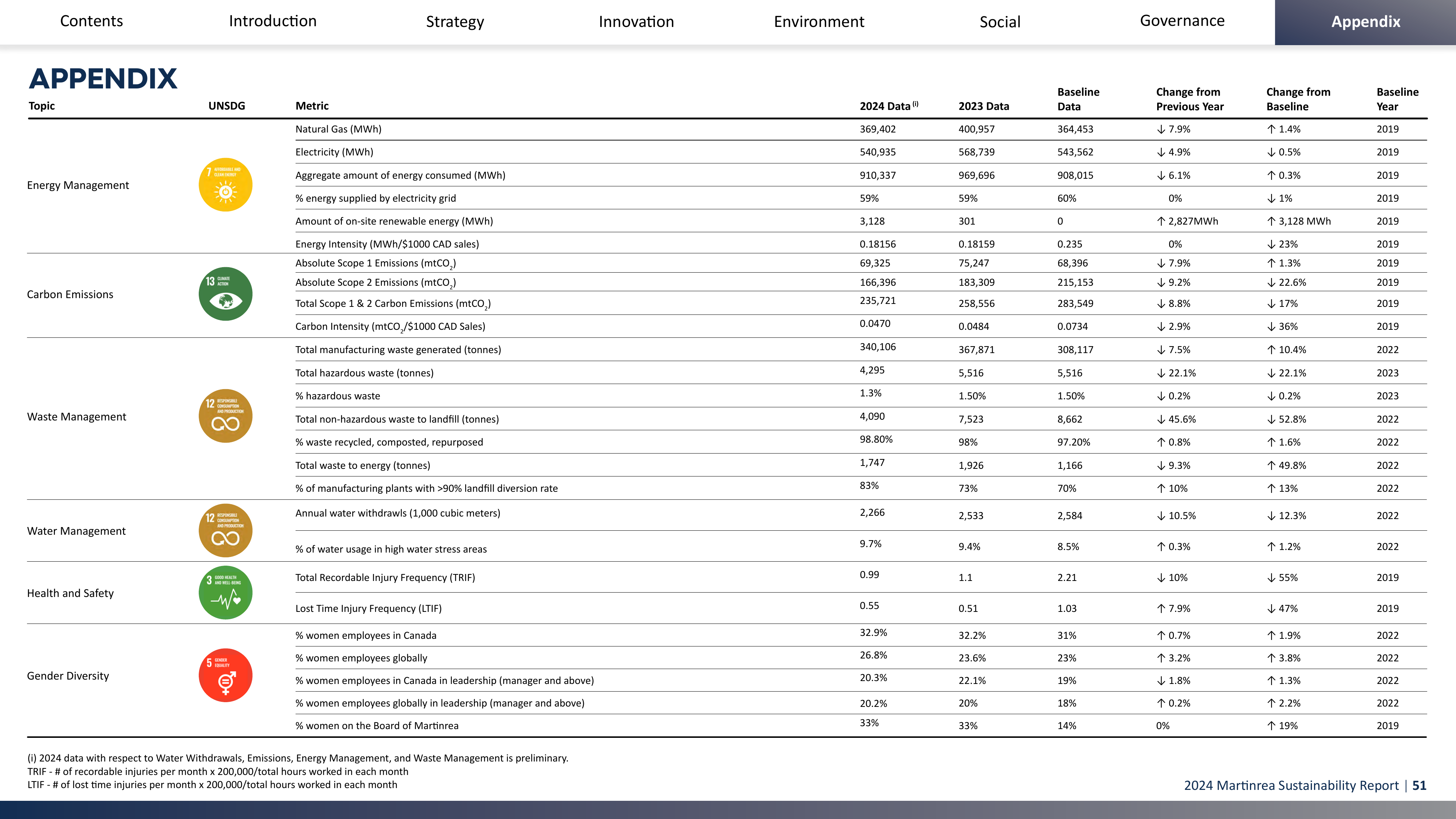Navigate to the Governance tab
1456x819 pixels.
[1183, 21]
